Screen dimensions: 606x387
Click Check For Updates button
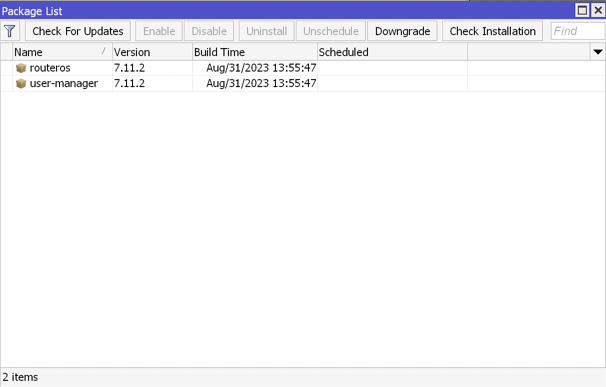[x=78, y=31]
